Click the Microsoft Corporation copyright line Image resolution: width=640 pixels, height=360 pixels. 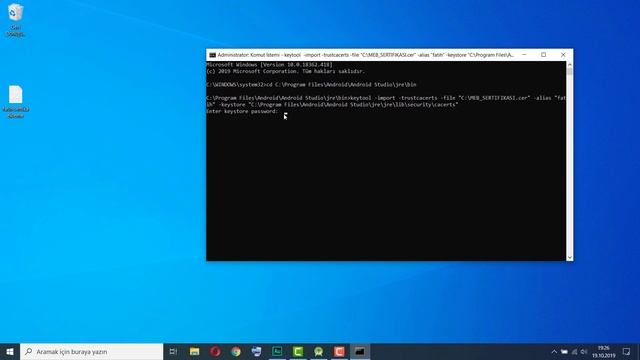tap(285, 71)
